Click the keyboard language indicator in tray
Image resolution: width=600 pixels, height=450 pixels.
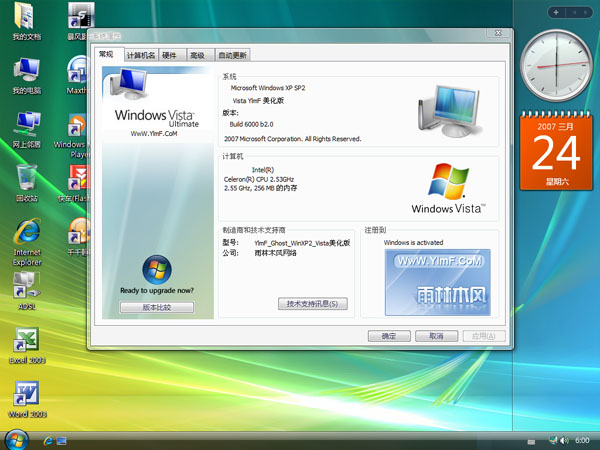pyautogui.click(x=531, y=442)
